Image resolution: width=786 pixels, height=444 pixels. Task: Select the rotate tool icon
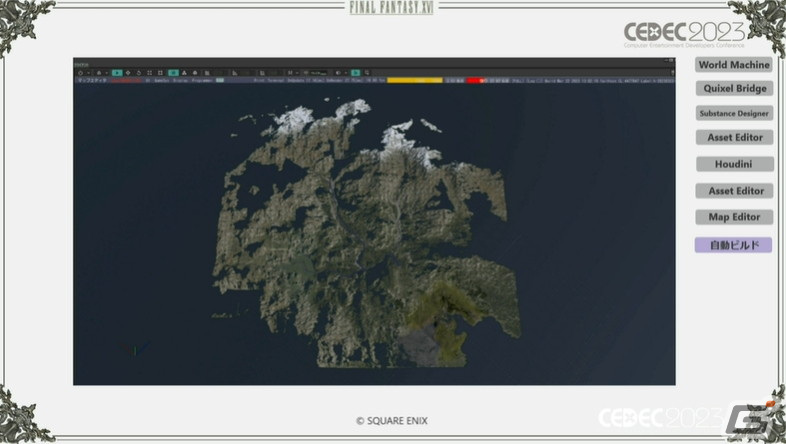click(139, 73)
